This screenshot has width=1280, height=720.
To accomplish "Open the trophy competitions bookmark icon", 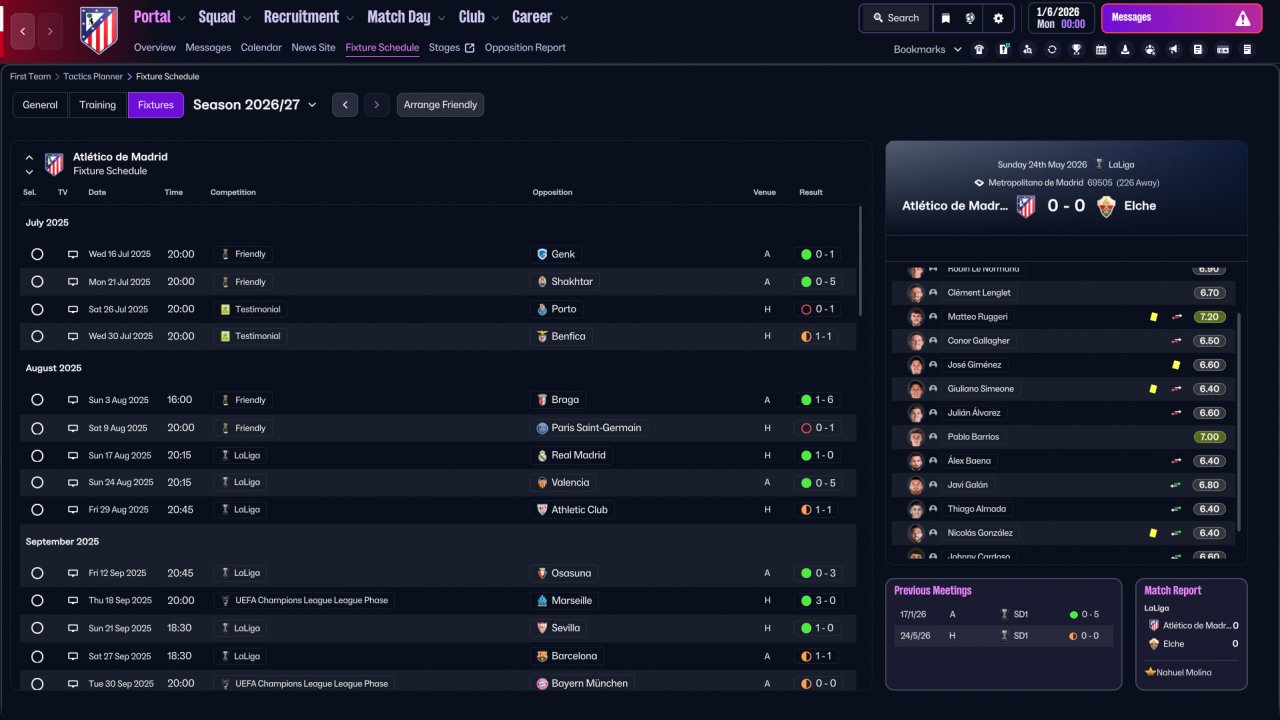I will click(x=1076, y=49).
